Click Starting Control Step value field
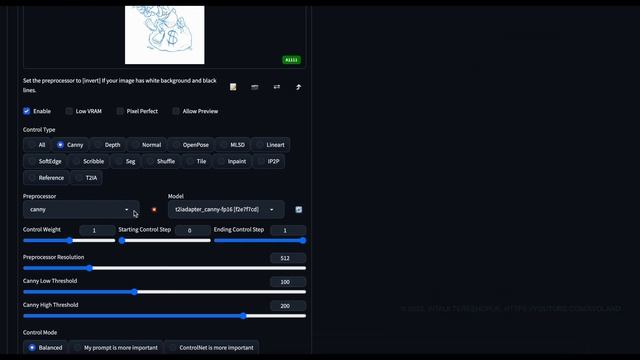 pyautogui.click(x=193, y=231)
